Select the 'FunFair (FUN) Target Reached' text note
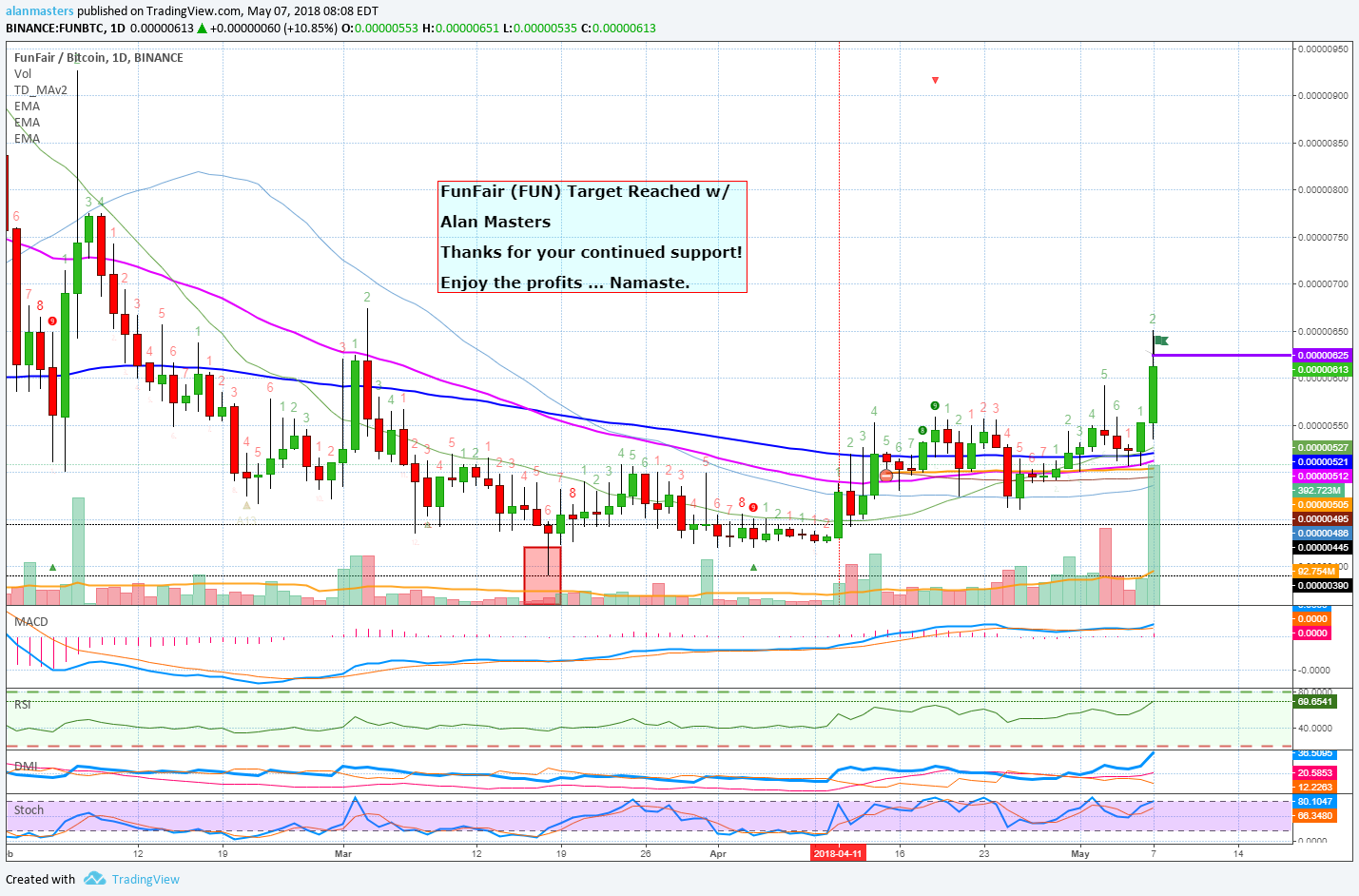Screen dimensions: 1359x896 coord(592,237)
